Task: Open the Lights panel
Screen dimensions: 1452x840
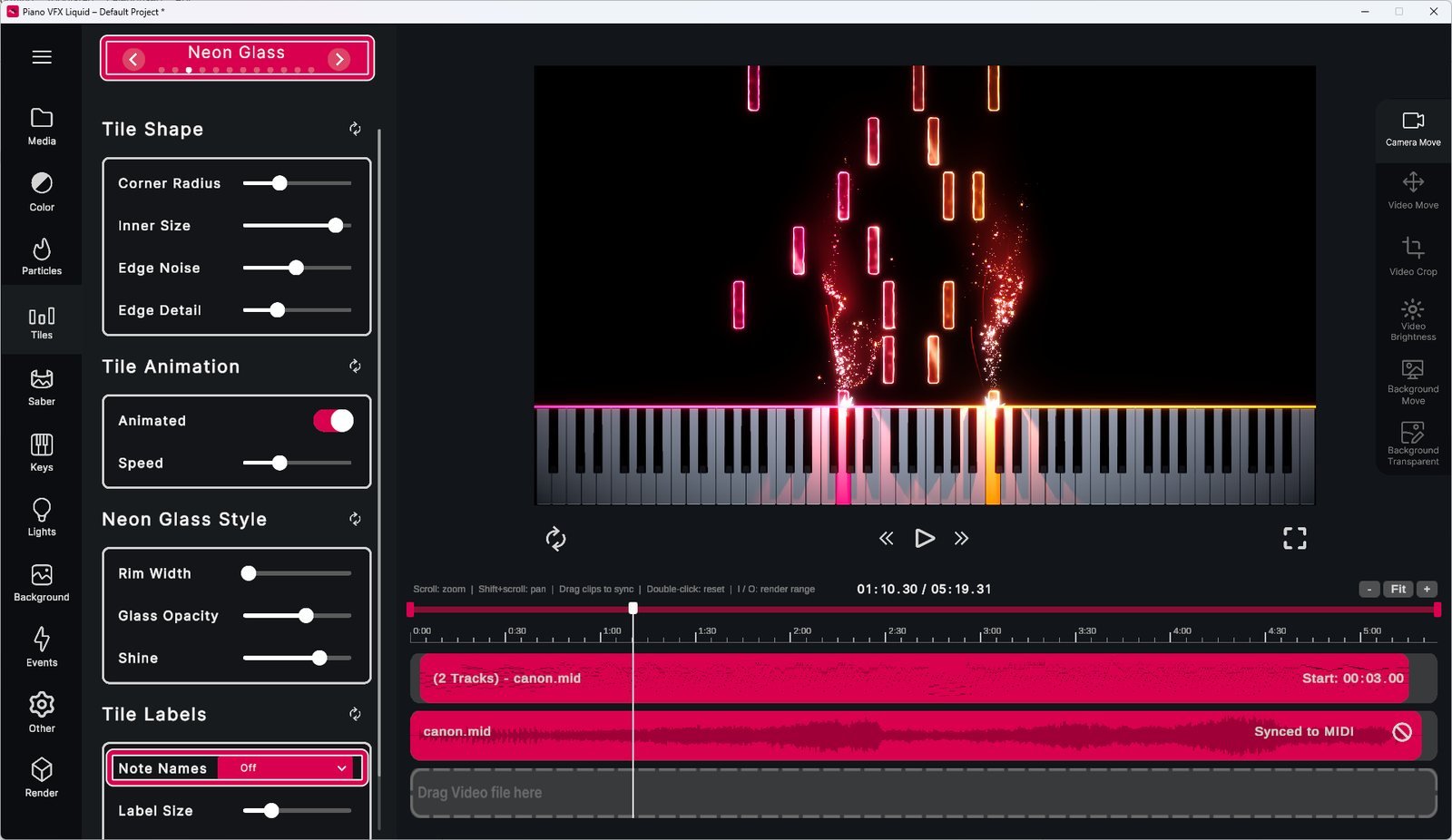Action: tap(42, 518)
